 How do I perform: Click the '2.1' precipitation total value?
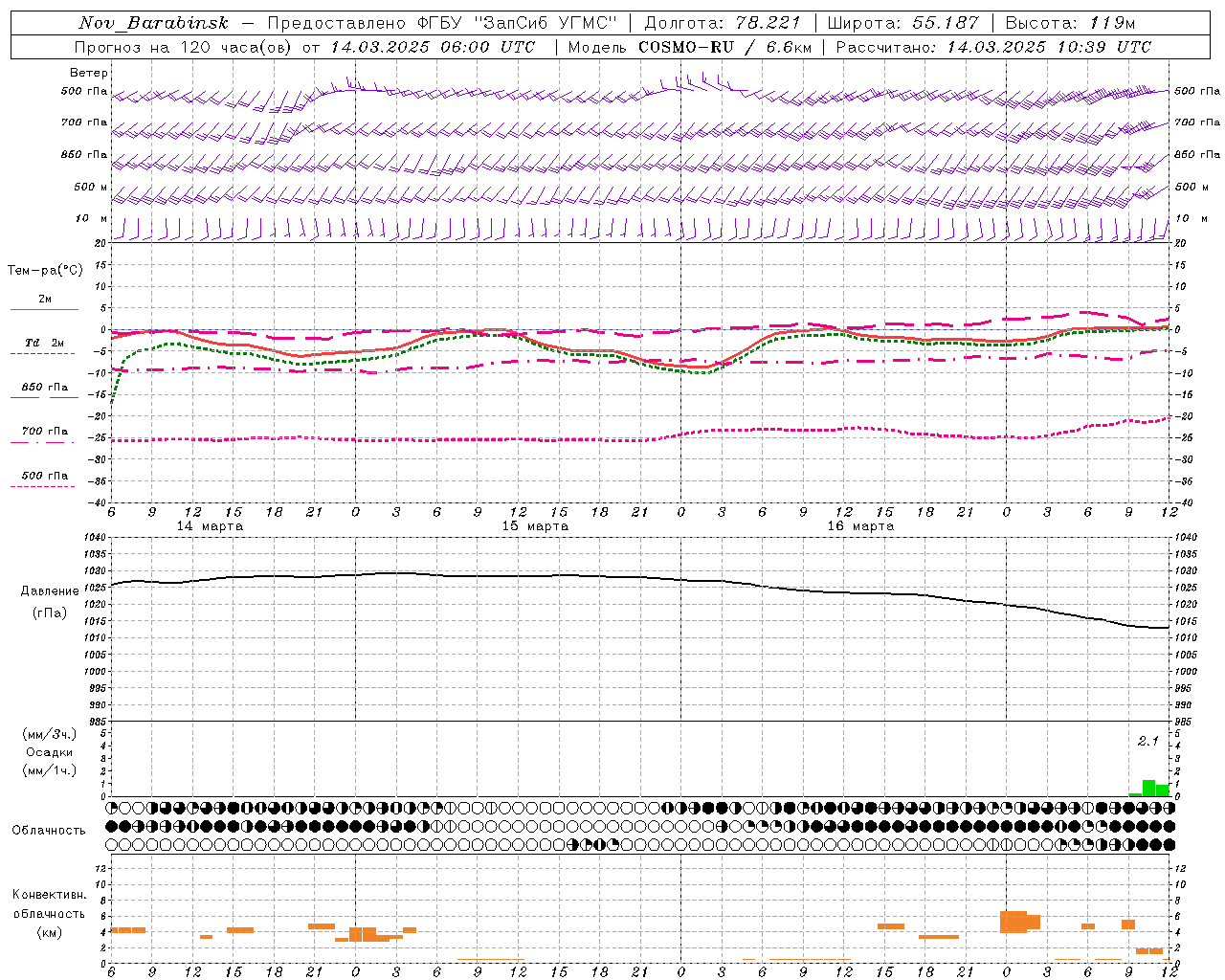tap(1147, 741)
